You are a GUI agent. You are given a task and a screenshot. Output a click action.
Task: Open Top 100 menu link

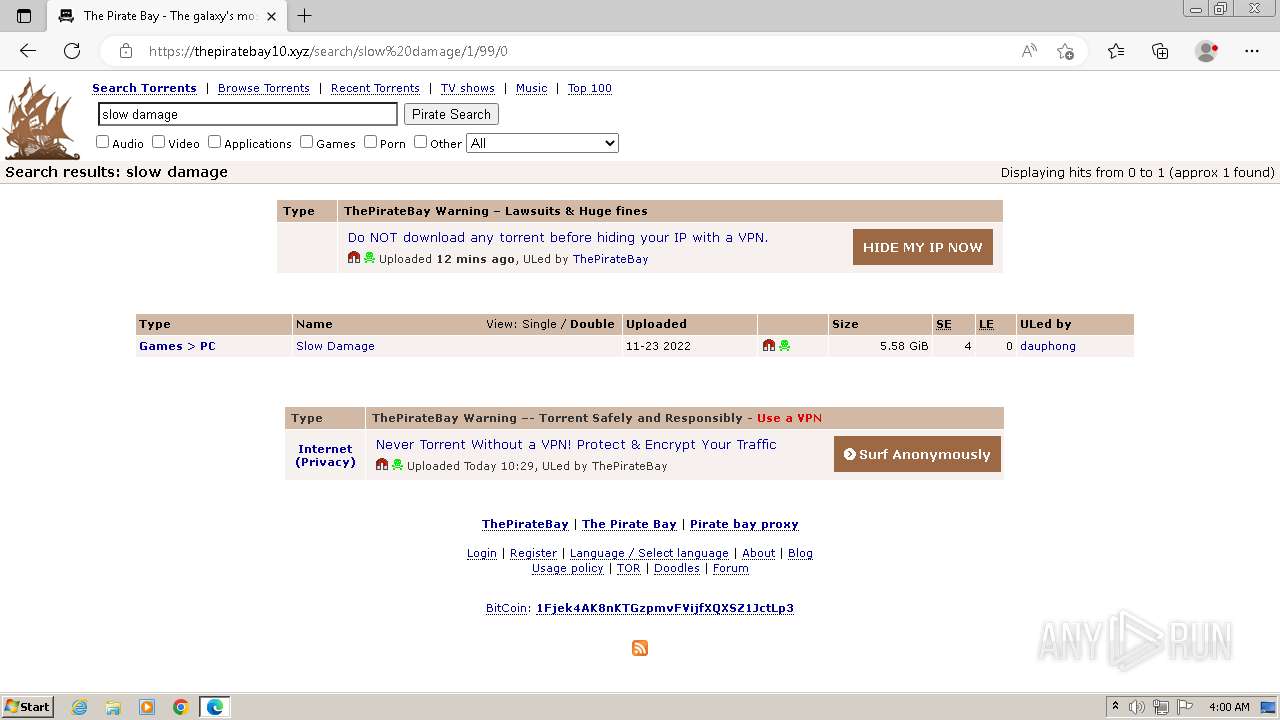click(590, 88)
